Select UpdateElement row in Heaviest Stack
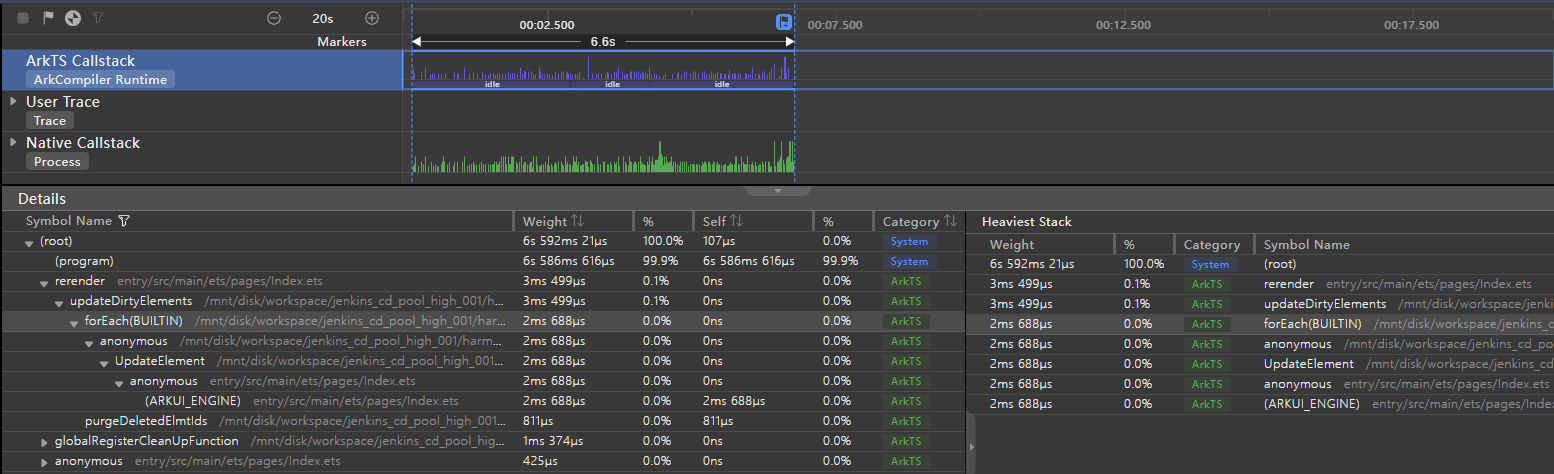The height and width of the screenshot is (474, 1554). coord(1308,364)
